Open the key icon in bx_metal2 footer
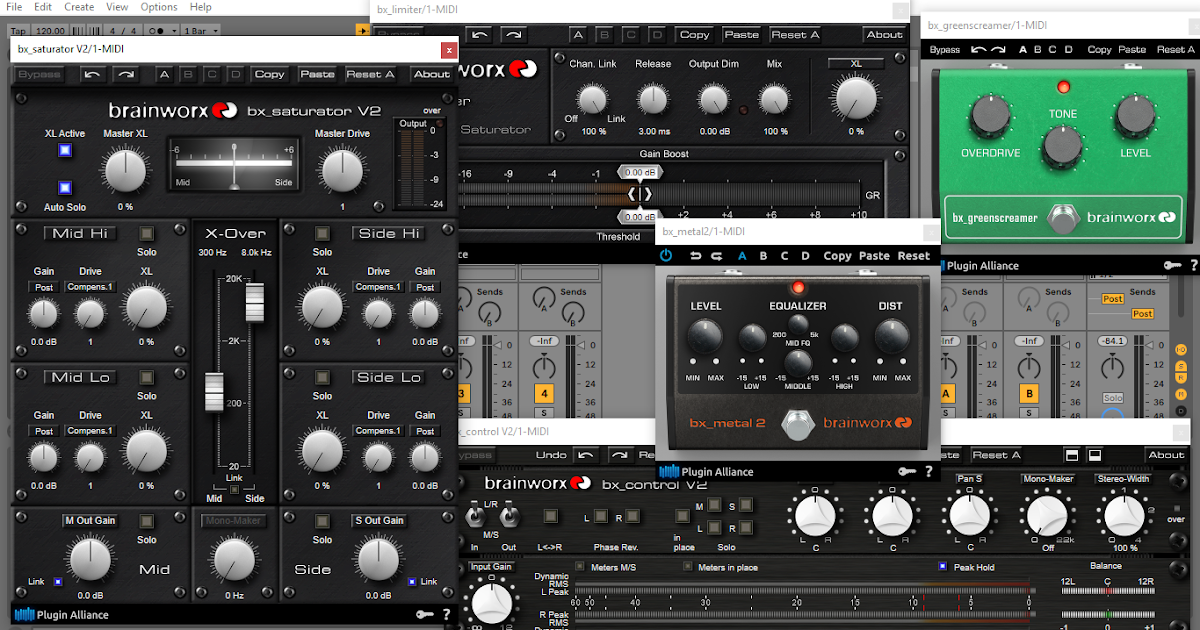Screen dimensions: 1200x630 (906, 471)
